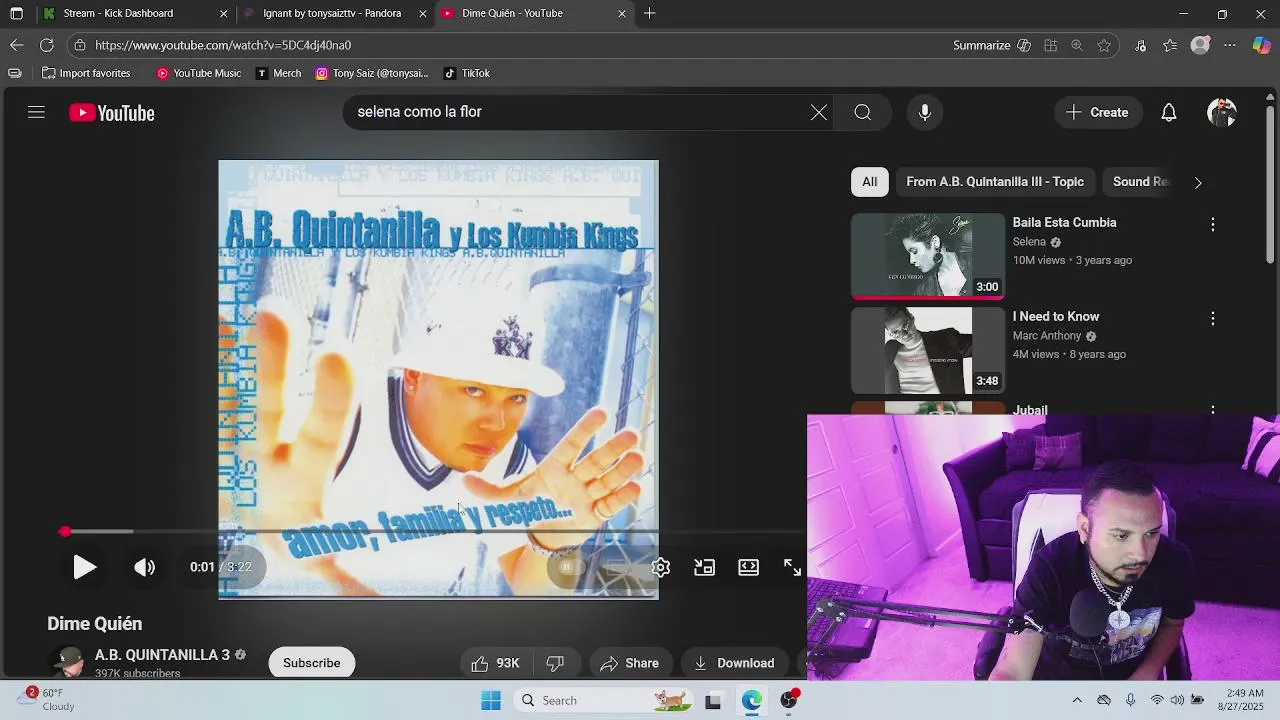The width and height of the screenshot is (1280, 720).
Task: Open YouTube notifications bell
Action: tap(1169, 112)
